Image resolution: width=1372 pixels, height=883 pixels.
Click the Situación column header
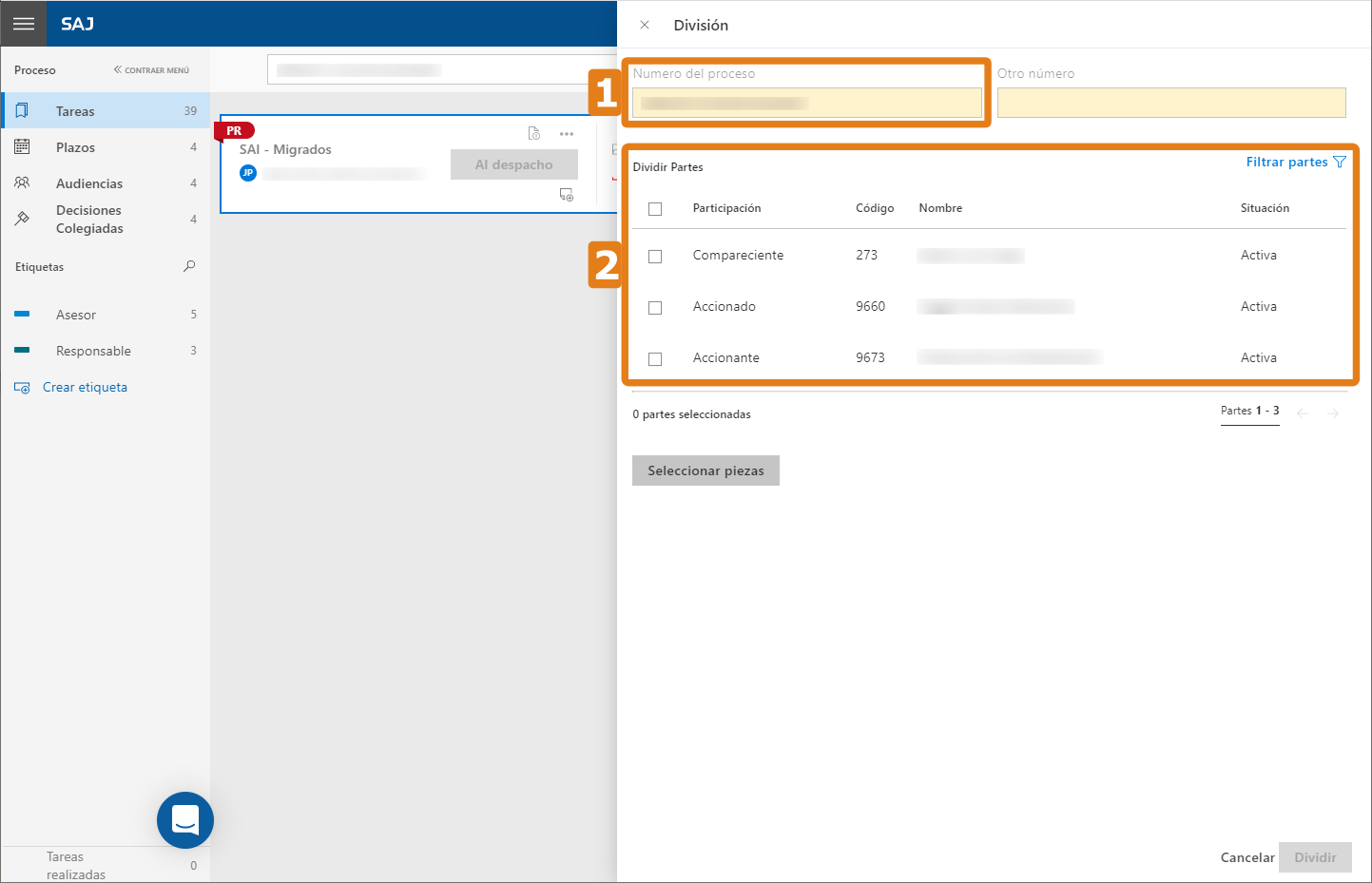(x=1265, y=208)
